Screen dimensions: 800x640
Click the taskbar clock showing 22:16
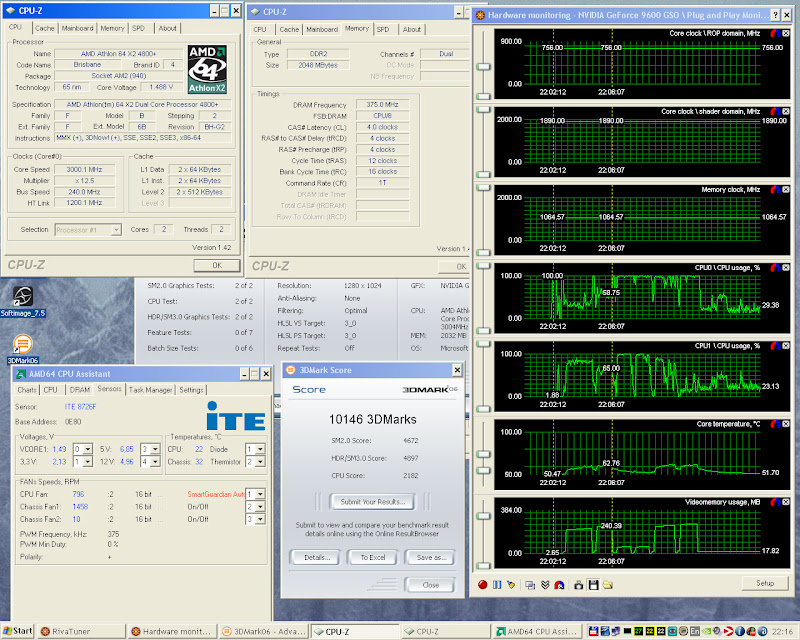(x=783, y=631)
